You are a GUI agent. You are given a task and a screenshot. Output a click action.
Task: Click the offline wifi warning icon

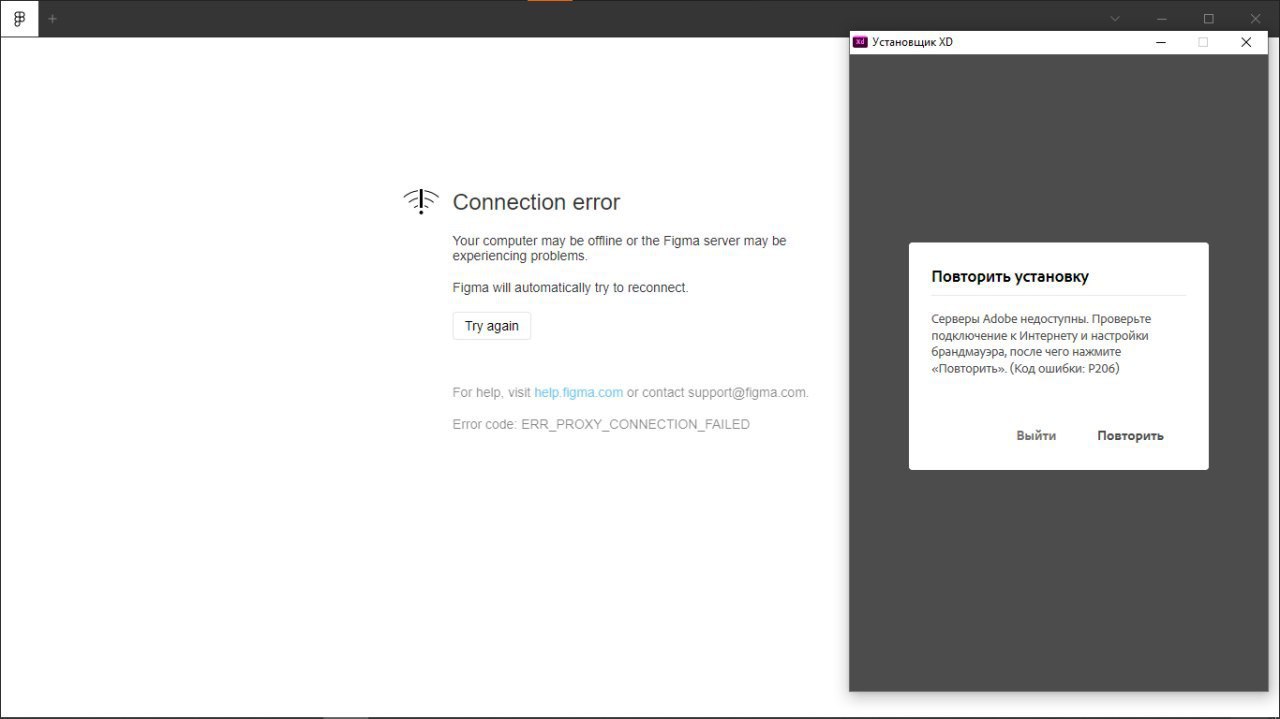pyautogui.click(x=421, y=201)
